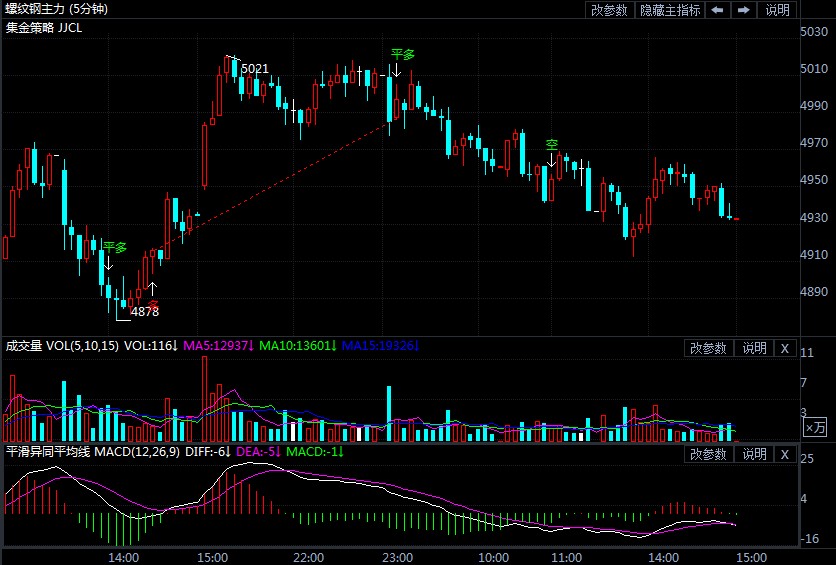
Task: Click the 25 label on the MACD axis
Action: [x=807, y=459]
